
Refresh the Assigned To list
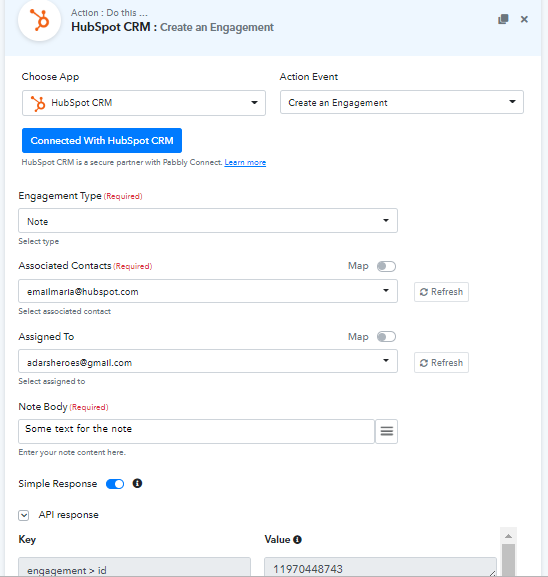pyautogui.click(x=441, y=362)
